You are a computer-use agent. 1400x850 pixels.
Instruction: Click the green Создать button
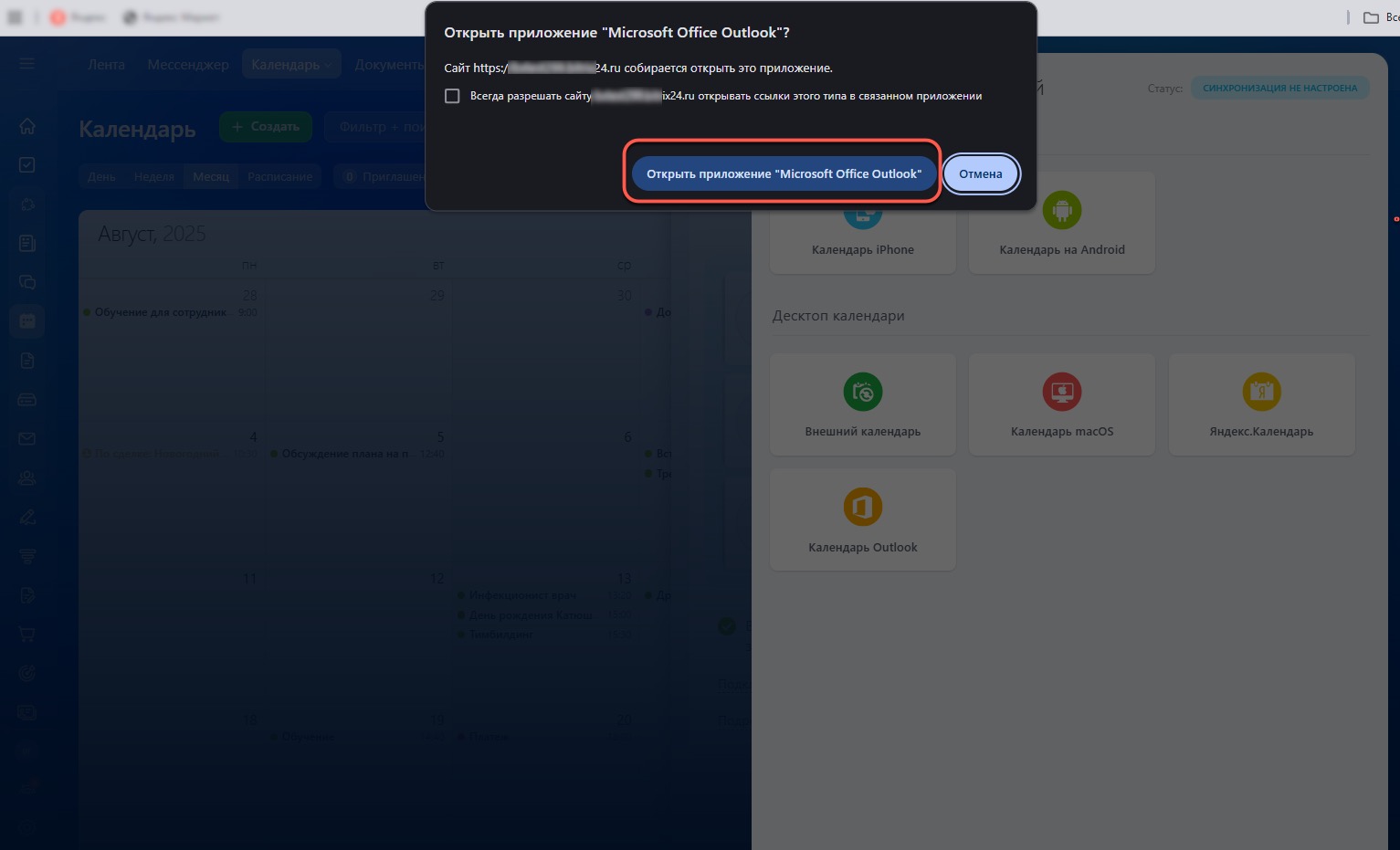click(x=266, y=127)
